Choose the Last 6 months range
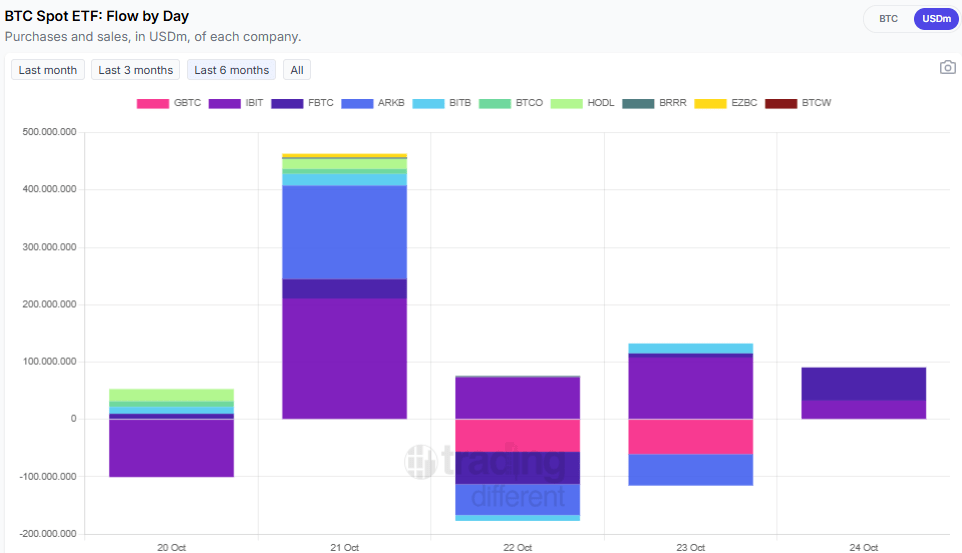 231,70
